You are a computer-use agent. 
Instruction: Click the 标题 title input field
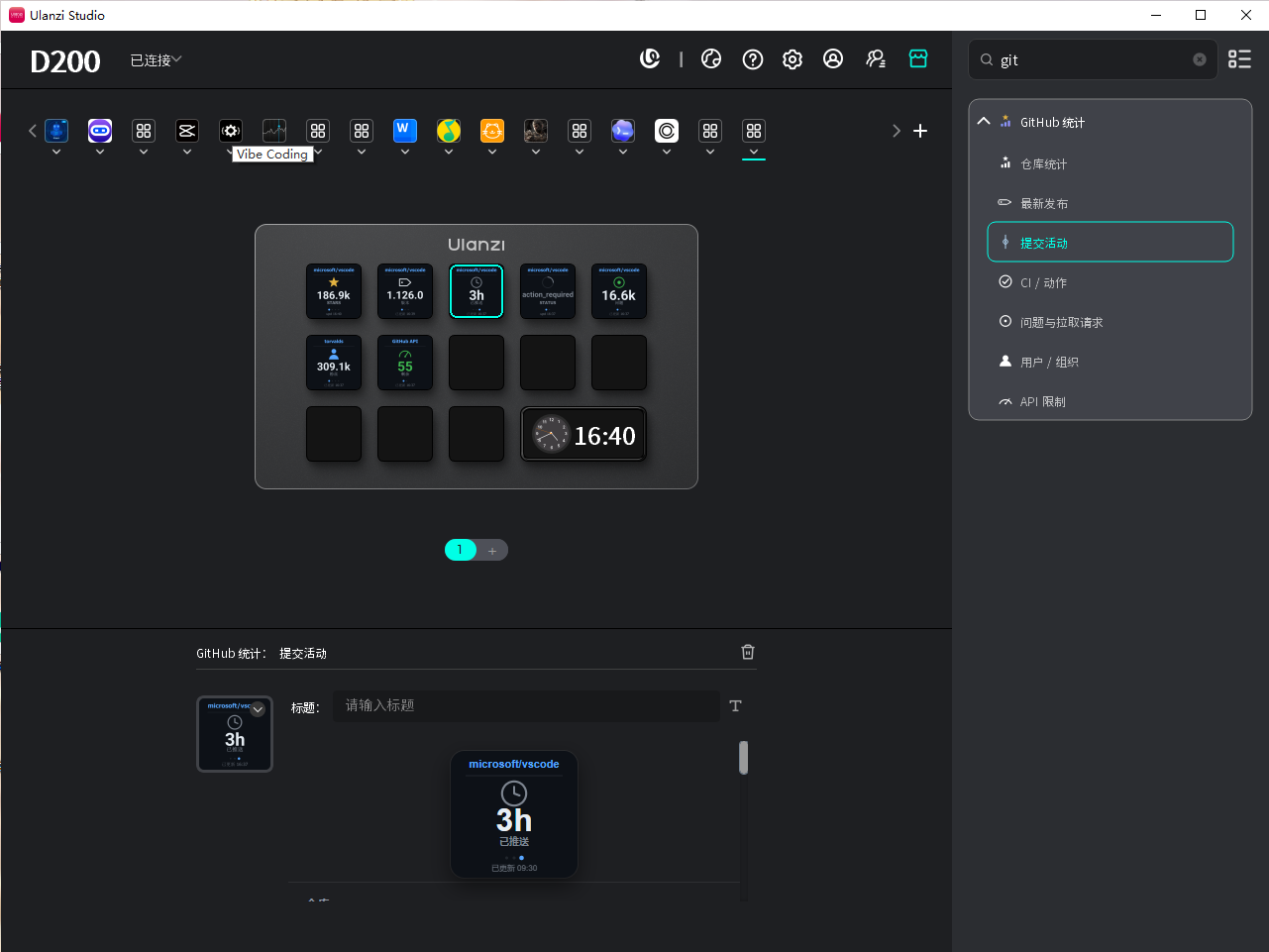coord(526,705)
